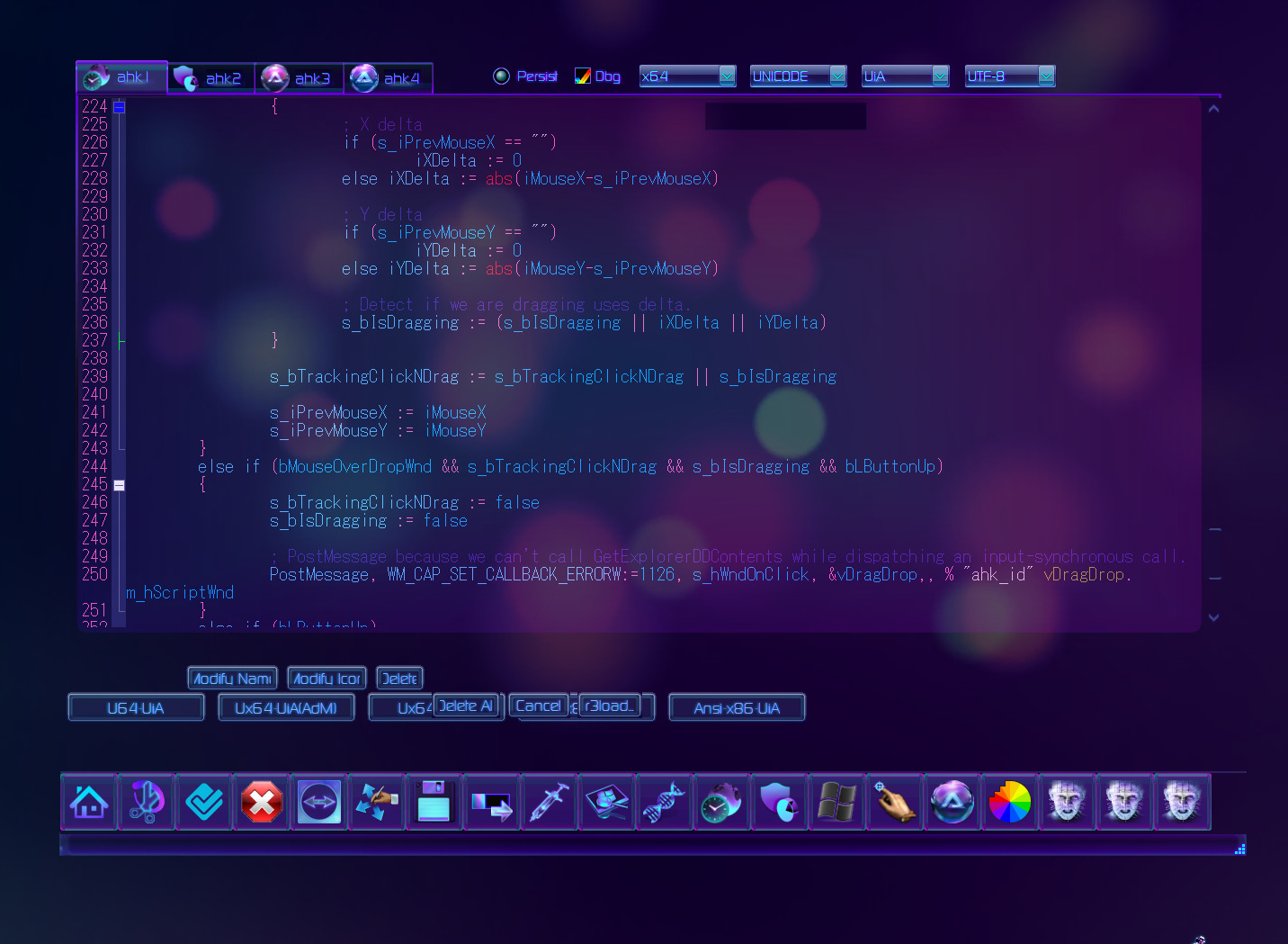Open the UTF-8 dropdown

pos(1048,76)
